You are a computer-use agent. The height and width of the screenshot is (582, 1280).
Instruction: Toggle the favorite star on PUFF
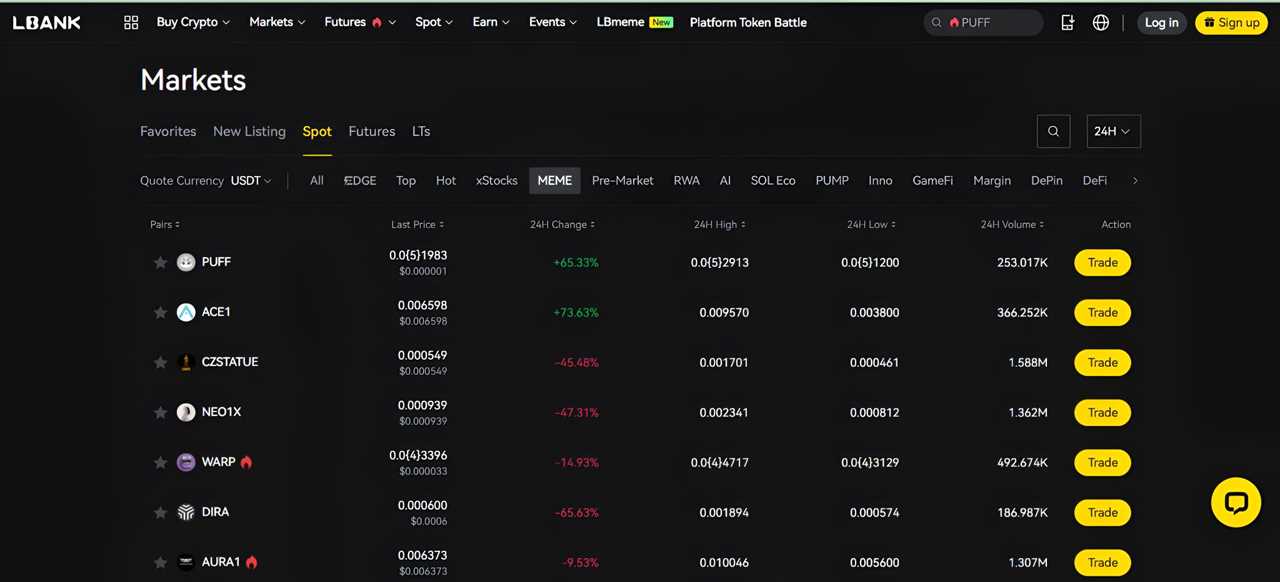[160, 262]
